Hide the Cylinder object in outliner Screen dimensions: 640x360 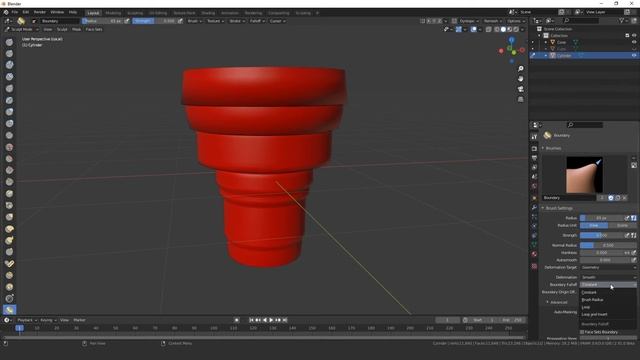coord(634,56)
